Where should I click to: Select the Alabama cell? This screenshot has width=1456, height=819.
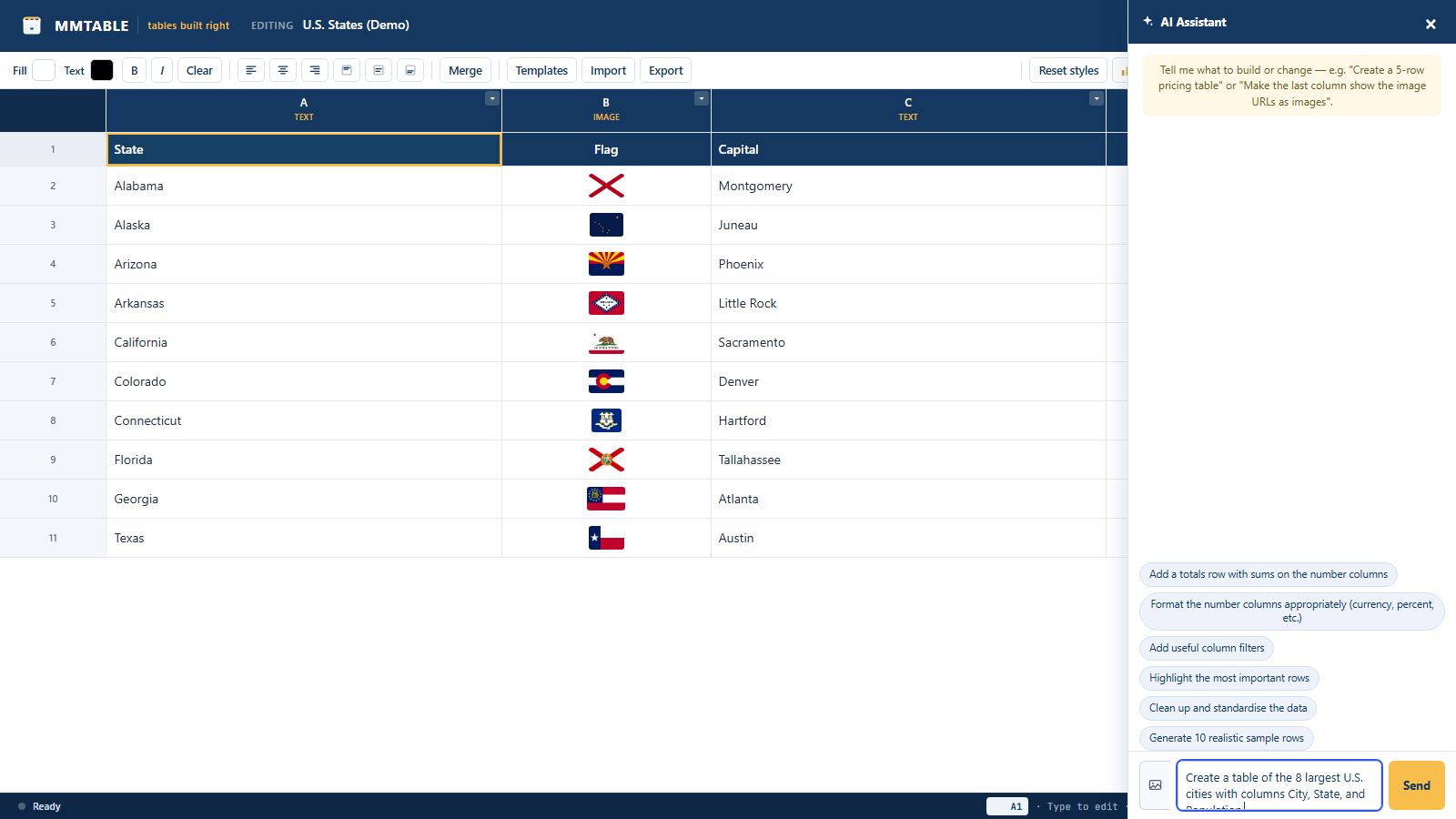click(304, 186)
